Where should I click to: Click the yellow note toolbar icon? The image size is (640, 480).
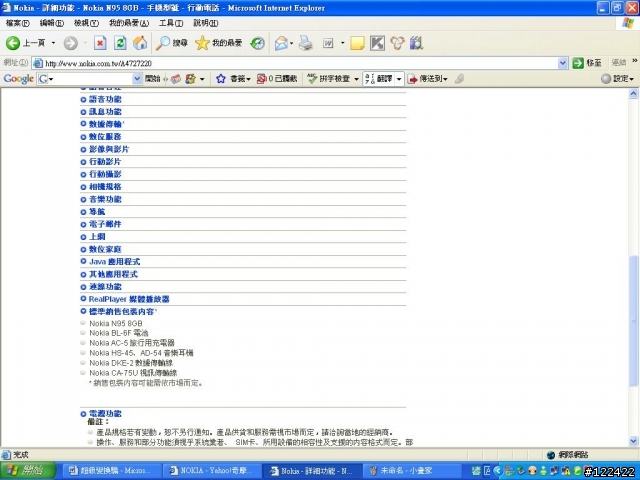[357, 43]
